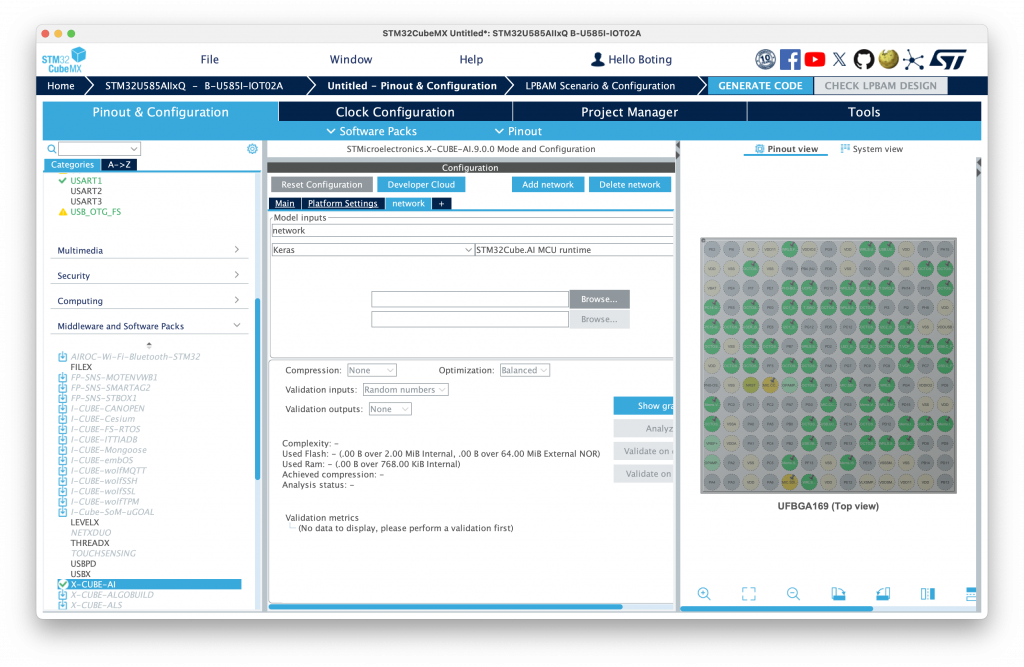This screenshot has height=667, width=1024.
Task: Select the Platform Settings tab
Action: pyautogui.click(x=343, y=204)
